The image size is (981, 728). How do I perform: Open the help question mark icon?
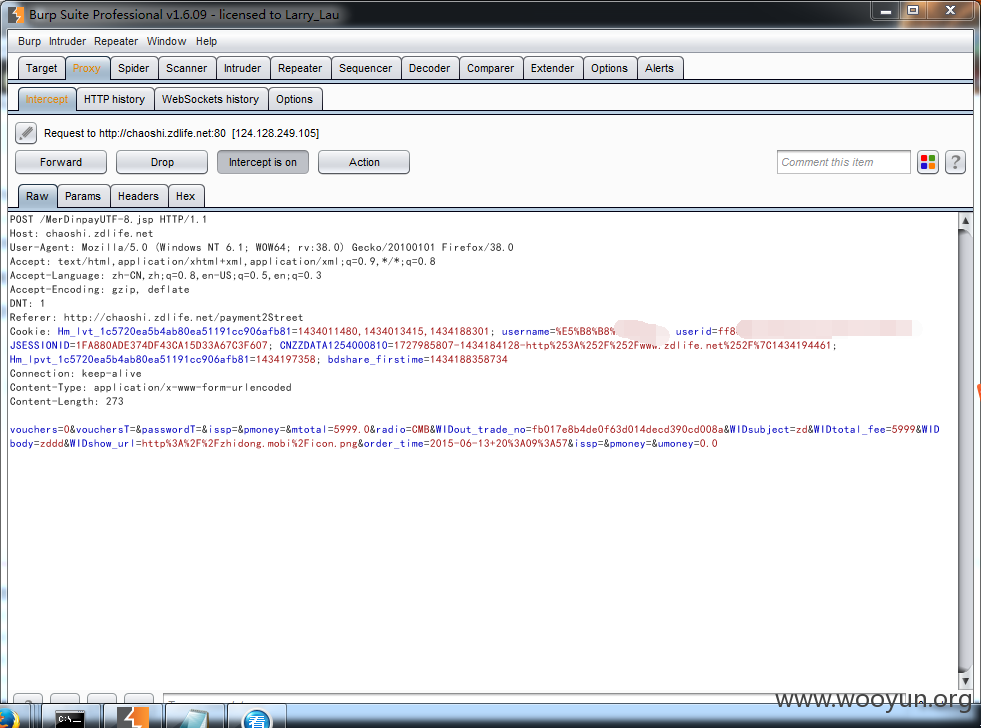click(955, 163)
